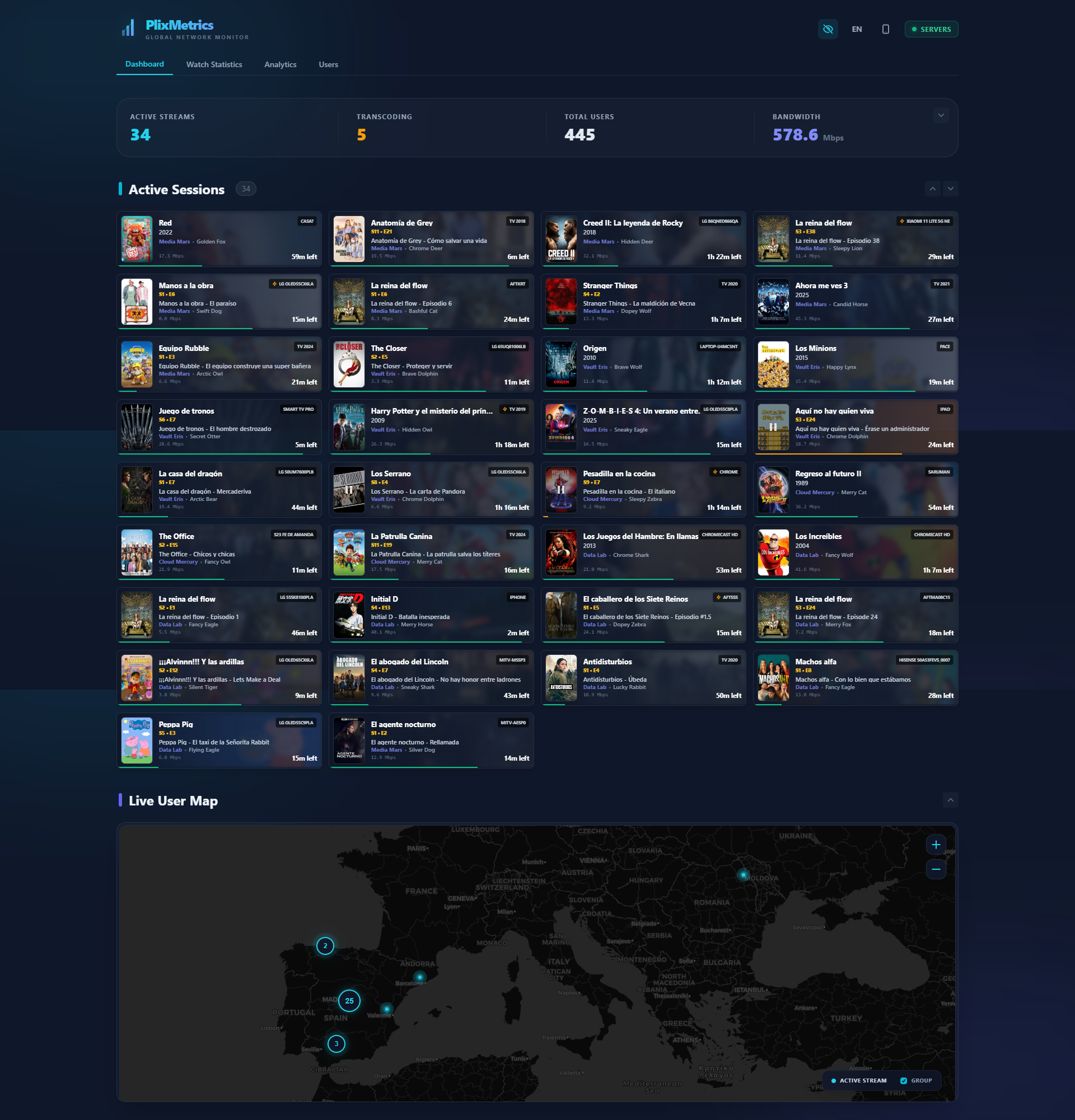
Task: Open the Users tab
Action: point(329,64)
